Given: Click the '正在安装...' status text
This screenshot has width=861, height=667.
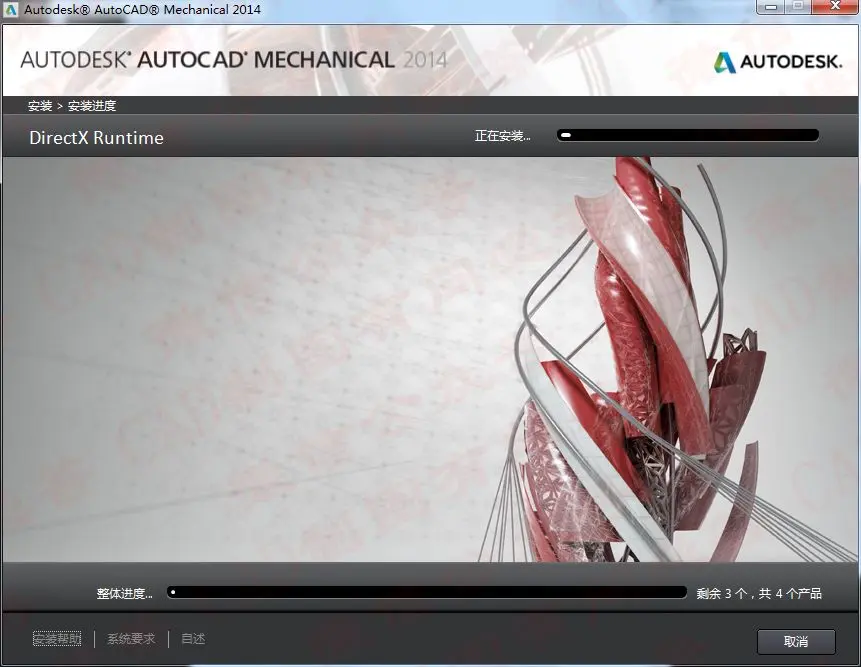Looking at the screenshot, I should click(x=502, y=136).
